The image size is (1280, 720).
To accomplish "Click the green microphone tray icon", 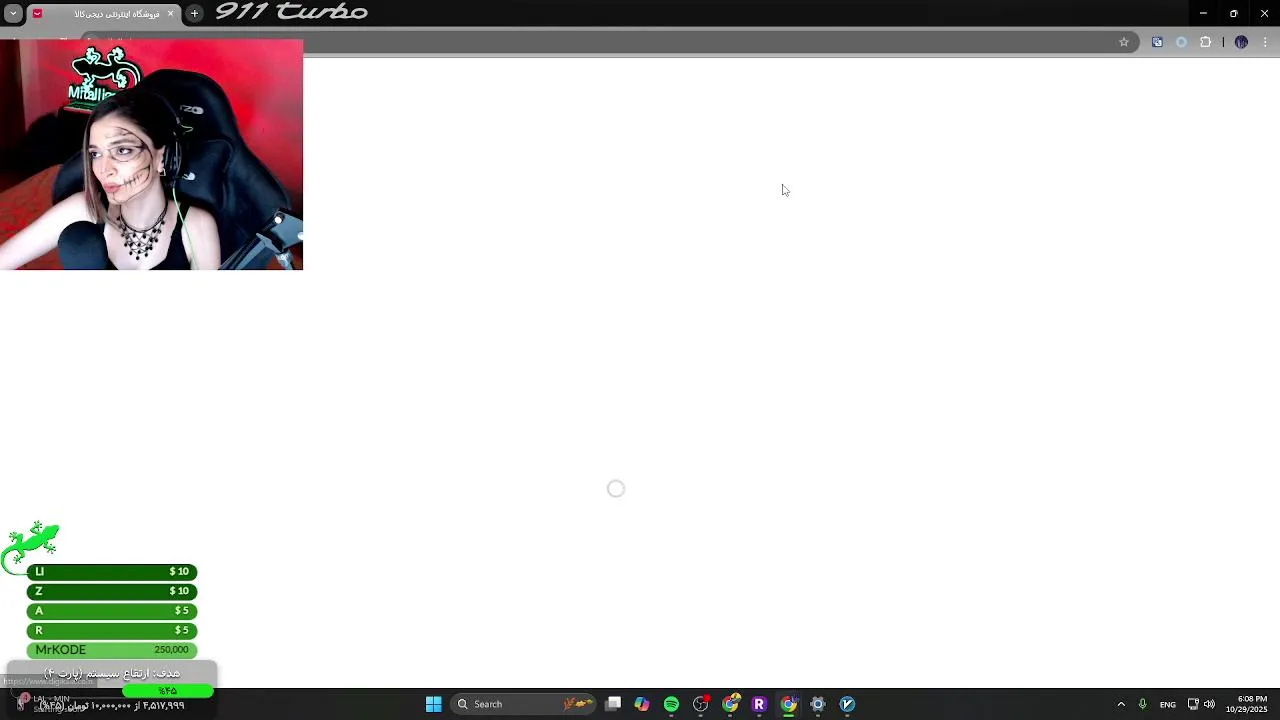I will (1142, 704).
